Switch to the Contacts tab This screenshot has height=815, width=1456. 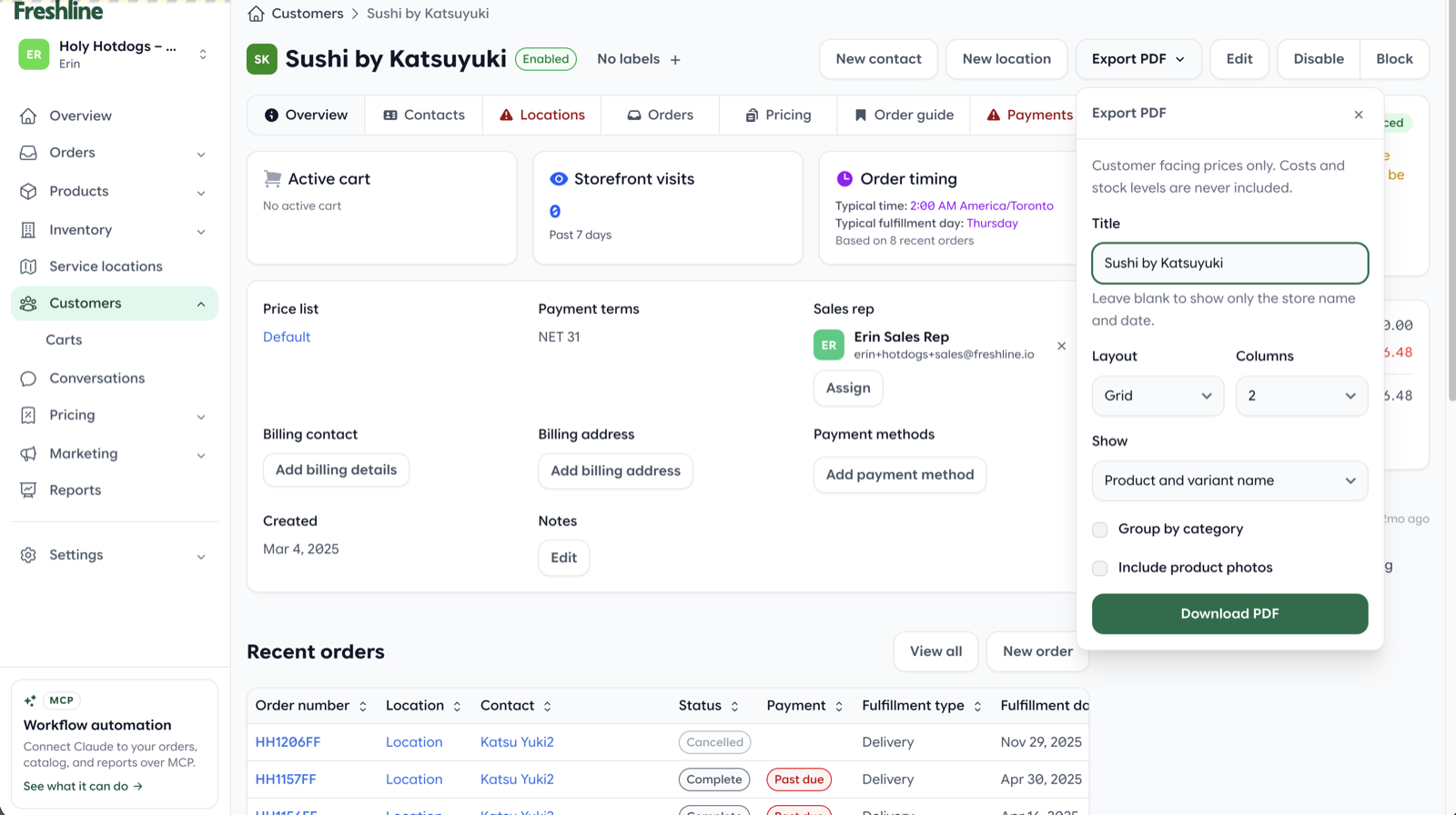click(x=424, y=116)
